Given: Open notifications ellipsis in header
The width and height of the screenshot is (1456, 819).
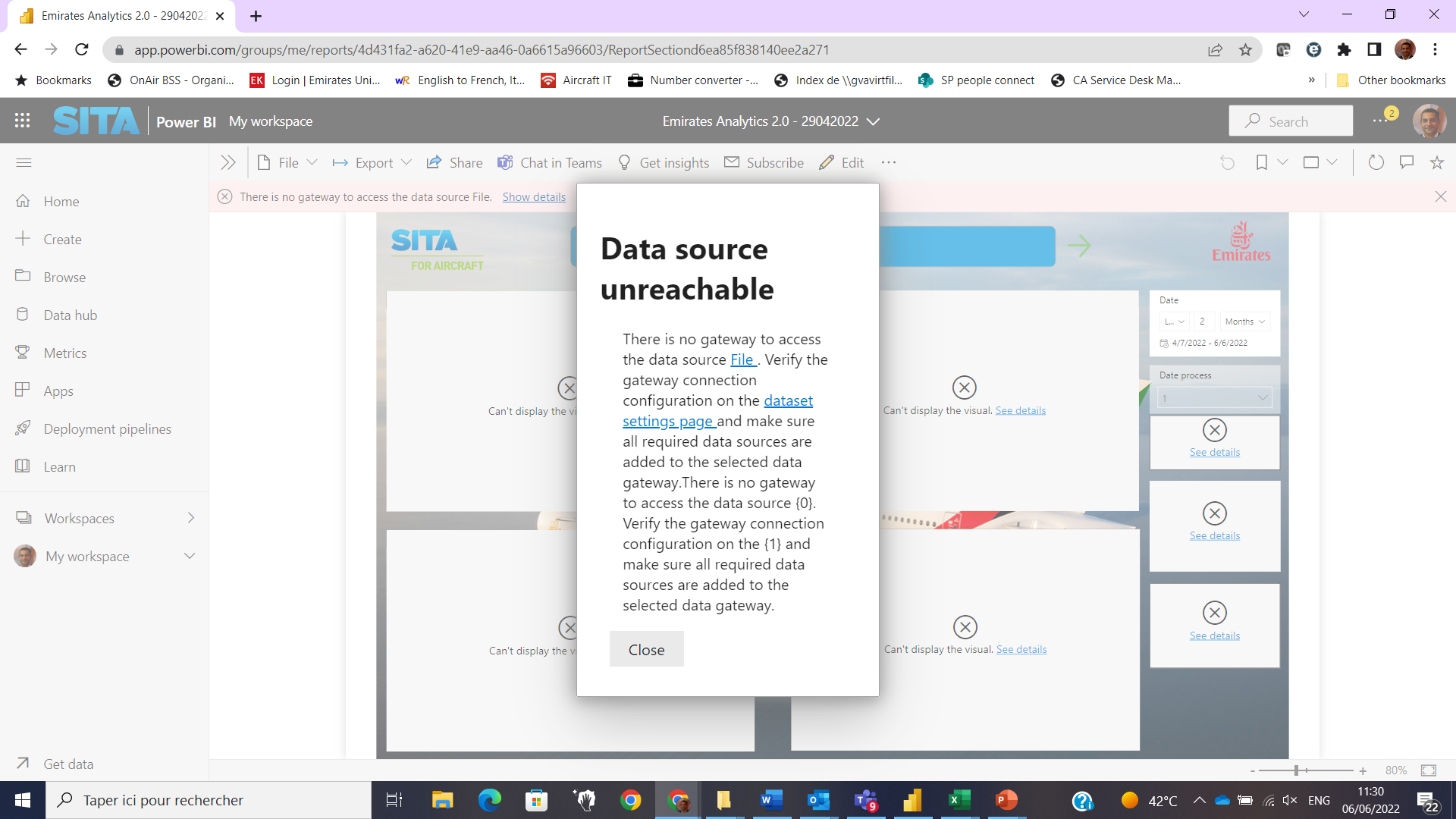Looking at the screenshot, I should (1380, 121).
